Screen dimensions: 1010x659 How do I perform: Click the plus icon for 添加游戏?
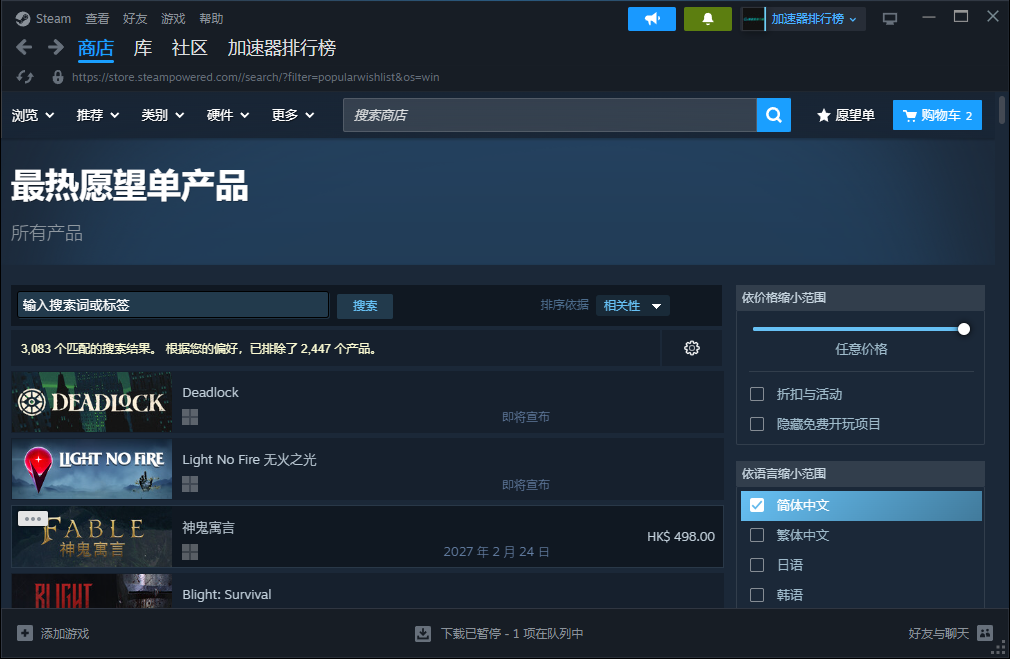coord(24,633)
